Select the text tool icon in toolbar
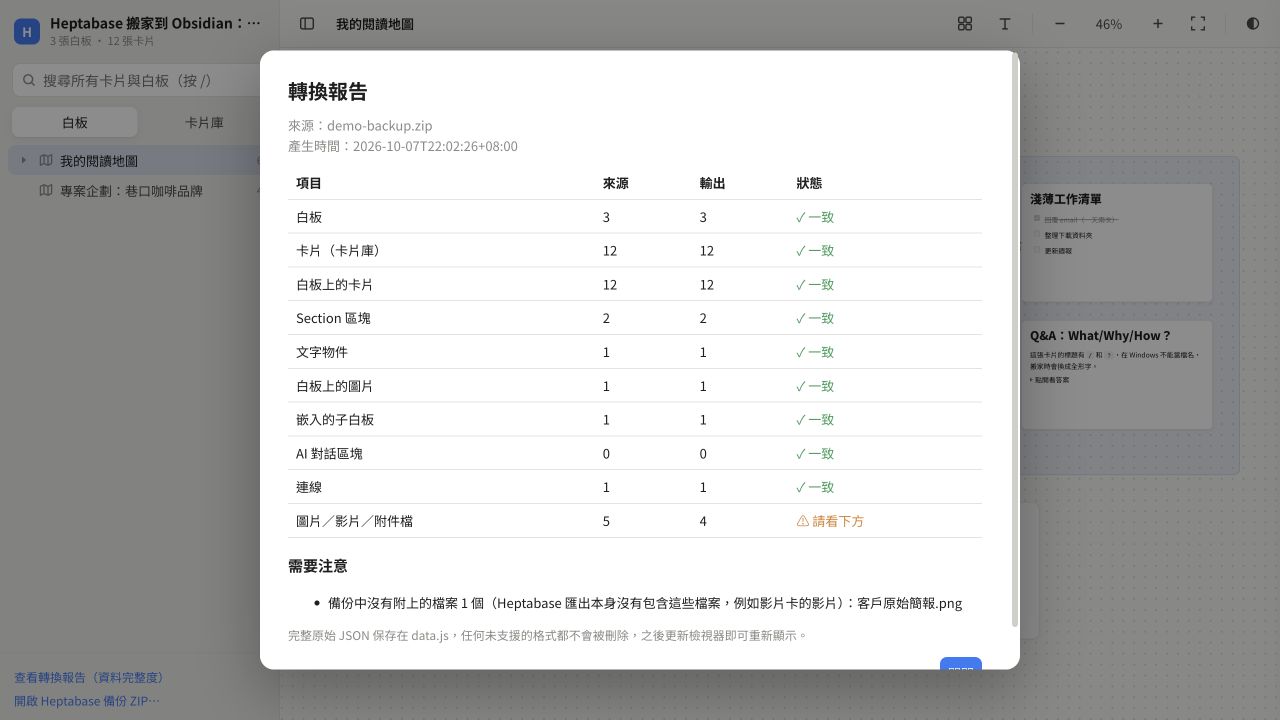Viewport: 1280px width, 720px height. click(1005, 24)
